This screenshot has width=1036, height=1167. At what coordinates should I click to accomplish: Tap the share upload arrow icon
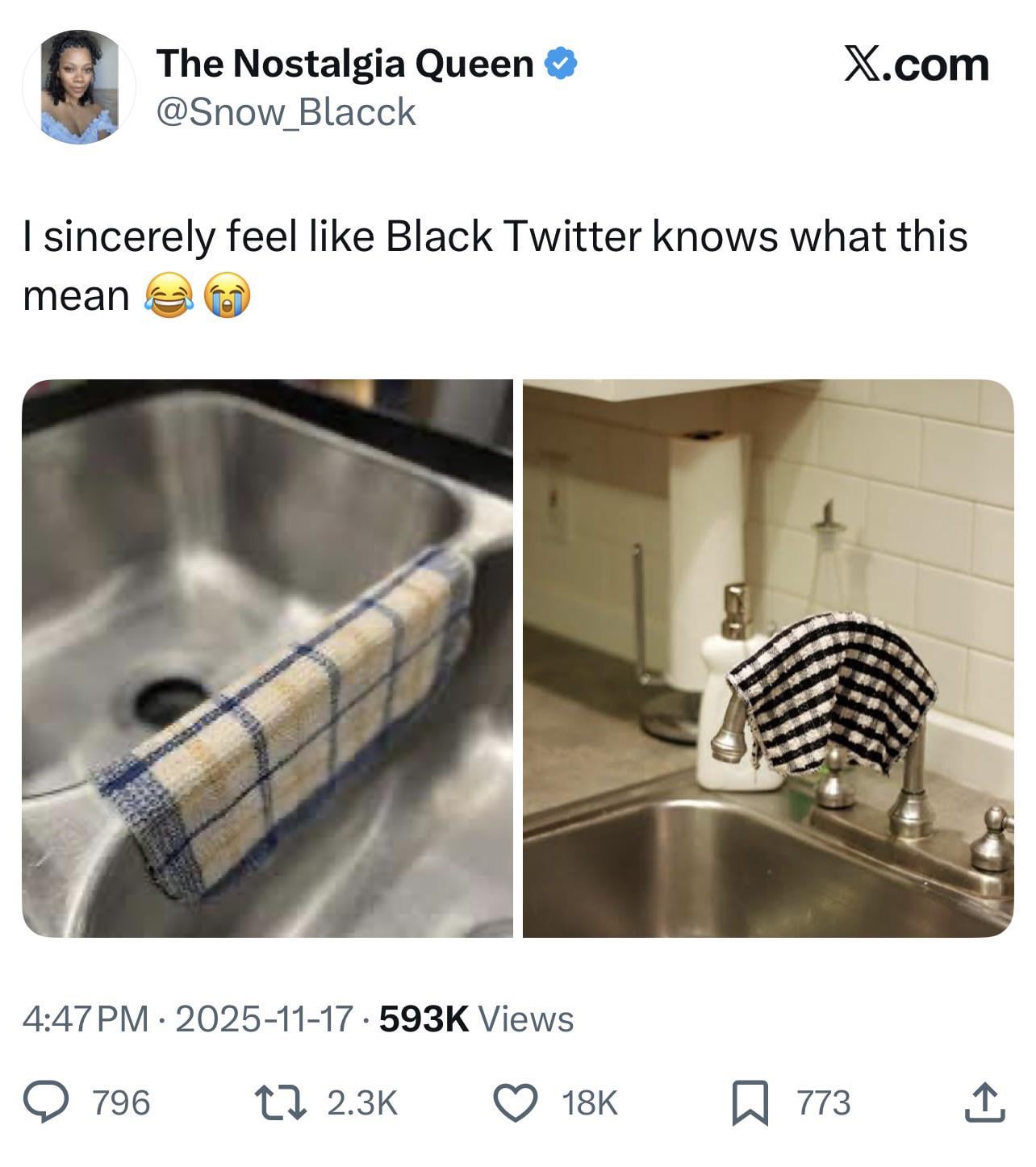pos(984,1102)
